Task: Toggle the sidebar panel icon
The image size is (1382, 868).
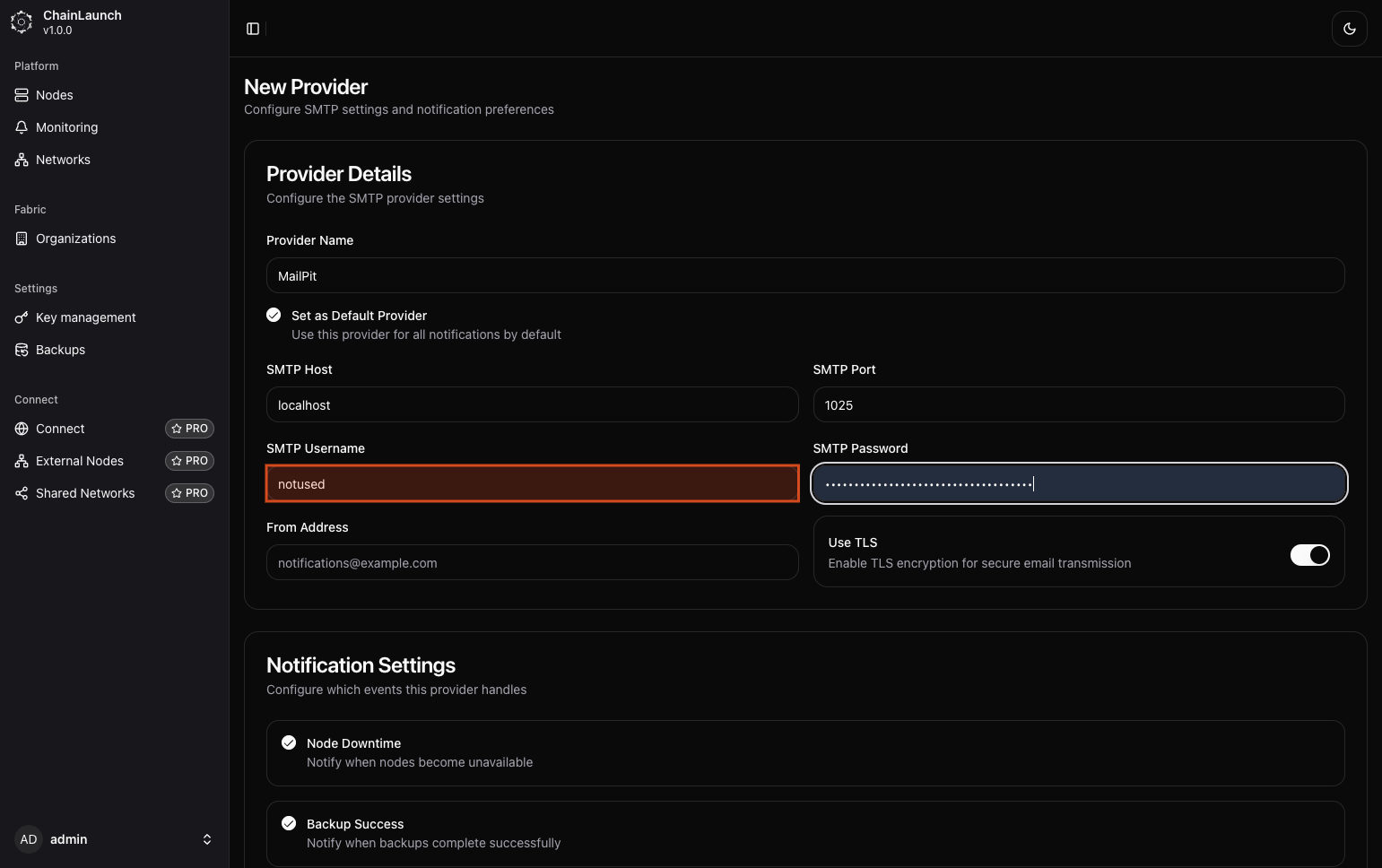Action: click(253, 29)
